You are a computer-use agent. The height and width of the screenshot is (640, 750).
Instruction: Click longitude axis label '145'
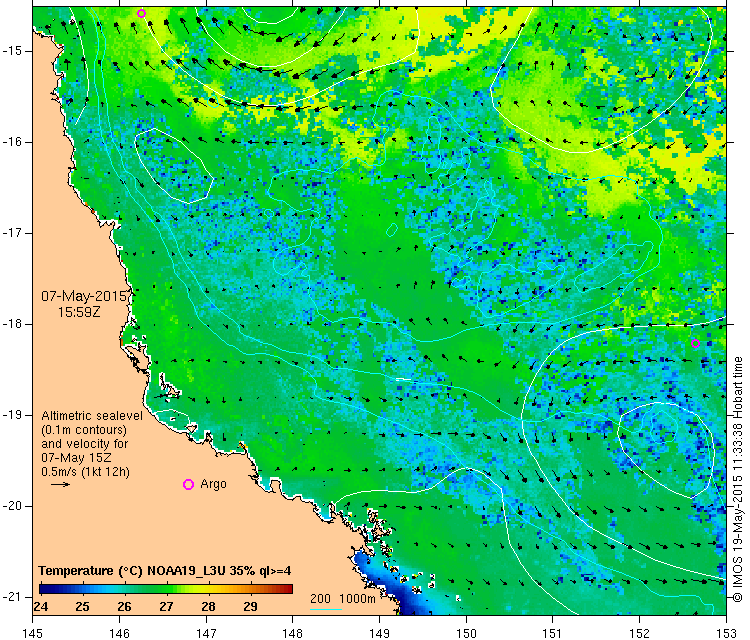click(33, 633)
